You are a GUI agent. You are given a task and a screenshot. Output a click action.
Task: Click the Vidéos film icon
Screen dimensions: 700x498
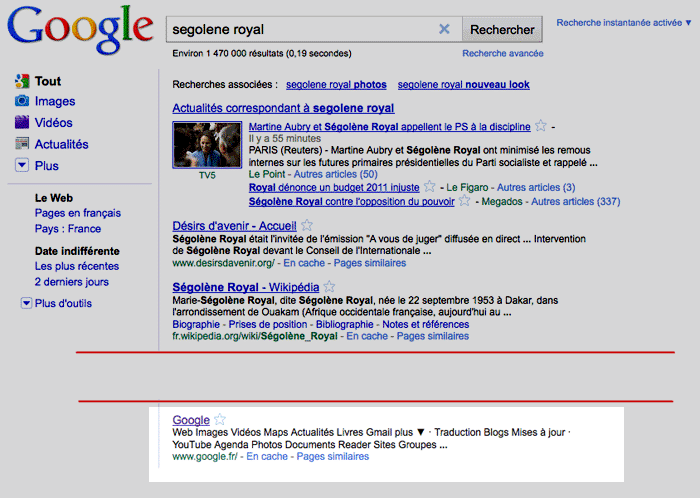(22, 122)
